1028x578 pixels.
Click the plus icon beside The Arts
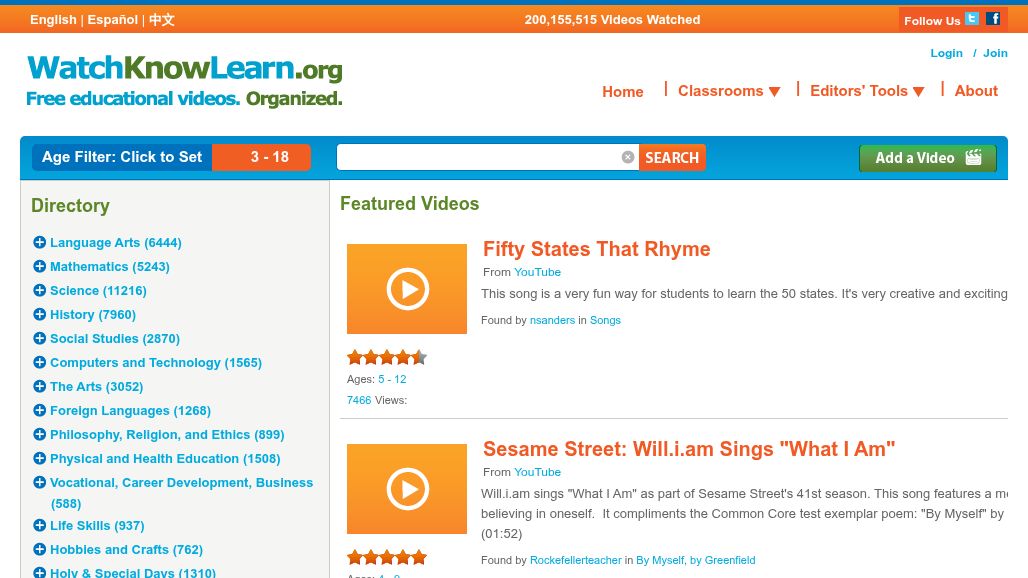point(40,386)
